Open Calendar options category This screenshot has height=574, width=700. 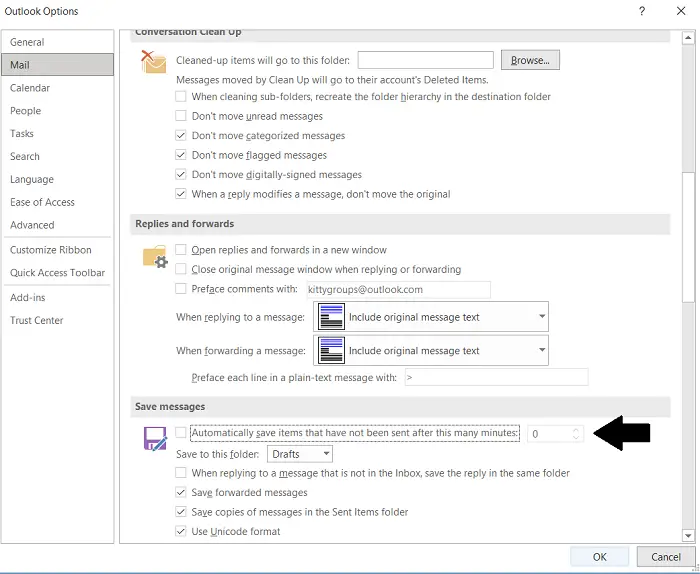tap(58, 87)
